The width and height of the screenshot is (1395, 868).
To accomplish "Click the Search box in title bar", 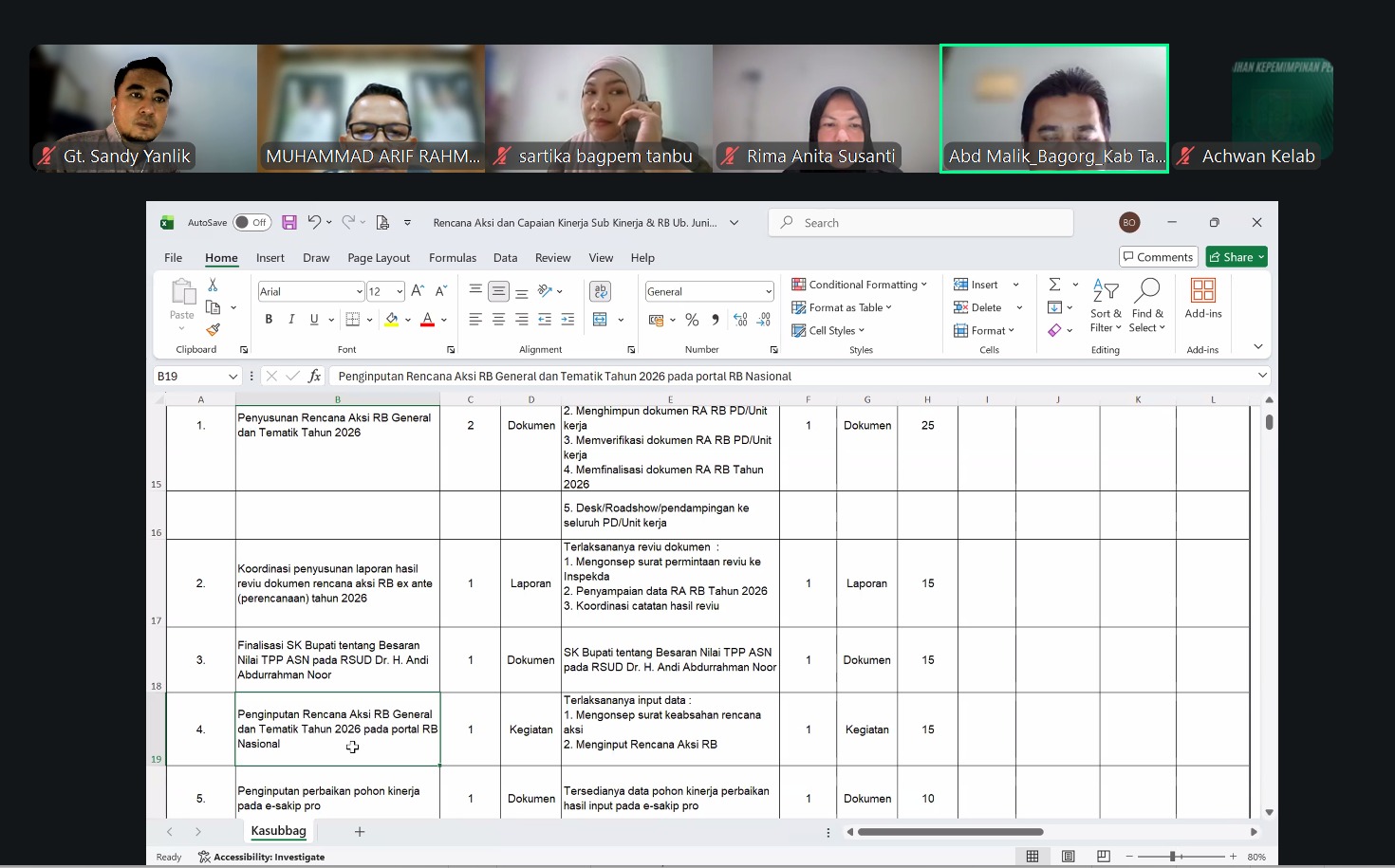I will click(921, 223).
